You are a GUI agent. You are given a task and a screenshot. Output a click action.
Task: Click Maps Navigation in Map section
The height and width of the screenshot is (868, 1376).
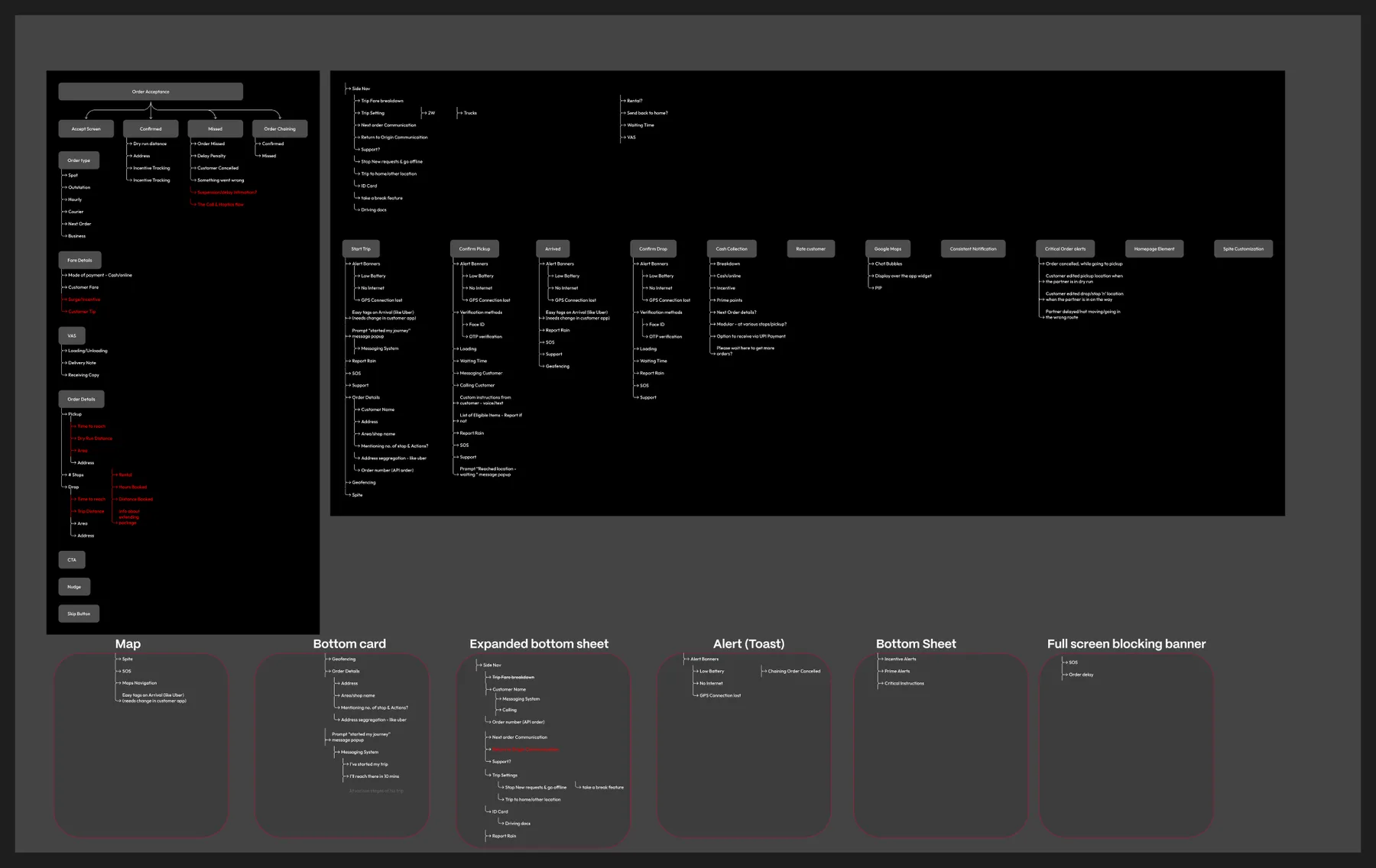pos(139,683)
